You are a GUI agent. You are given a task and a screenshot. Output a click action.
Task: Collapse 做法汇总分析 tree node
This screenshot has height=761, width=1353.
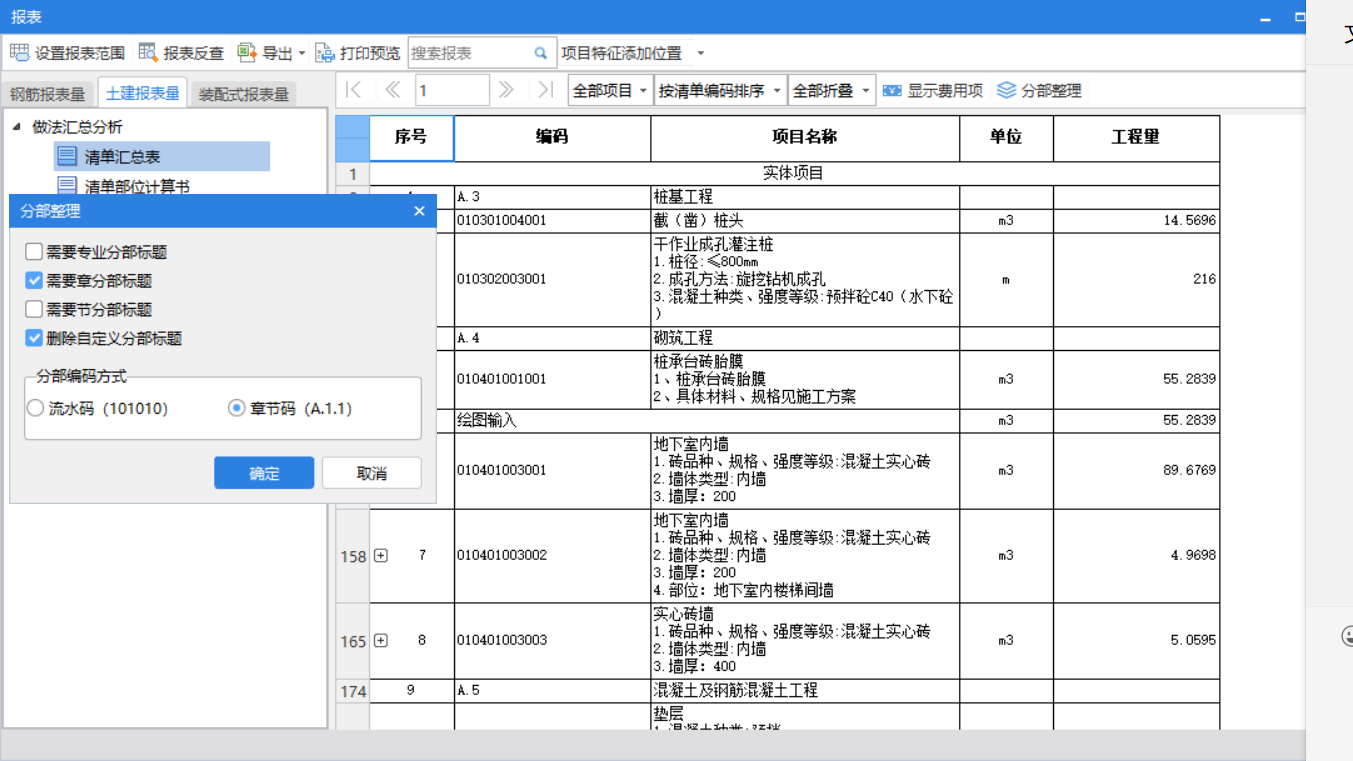point(17,127)
